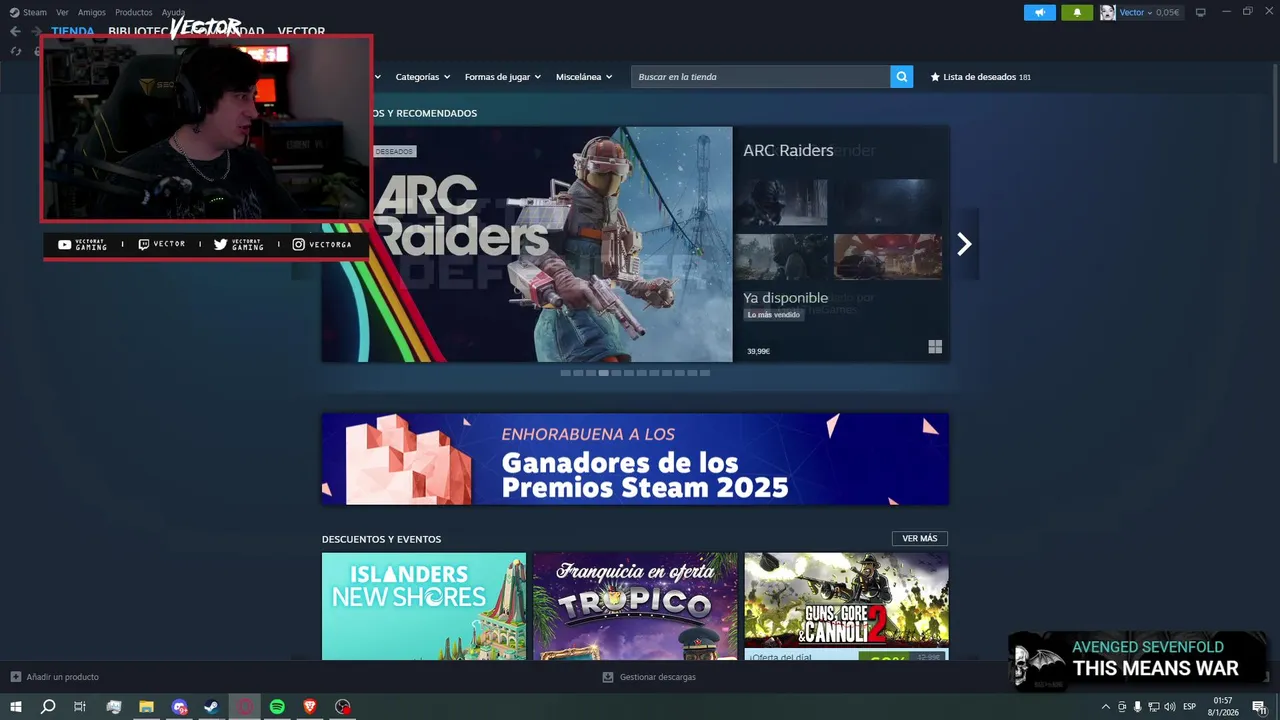Click the store page vertical scrollbar
1280x720 pixels.
(x=1275, y=112)
